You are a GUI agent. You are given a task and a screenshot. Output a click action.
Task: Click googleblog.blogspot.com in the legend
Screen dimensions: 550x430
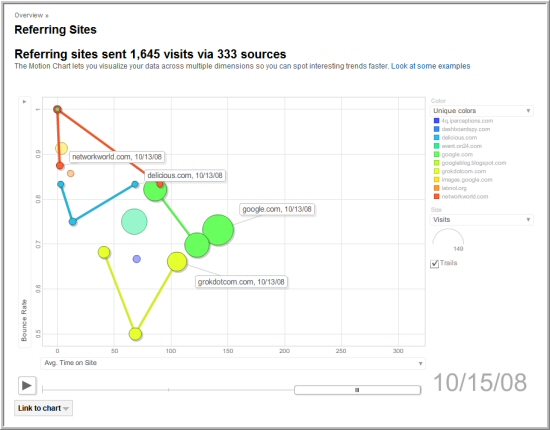point(474,163)
